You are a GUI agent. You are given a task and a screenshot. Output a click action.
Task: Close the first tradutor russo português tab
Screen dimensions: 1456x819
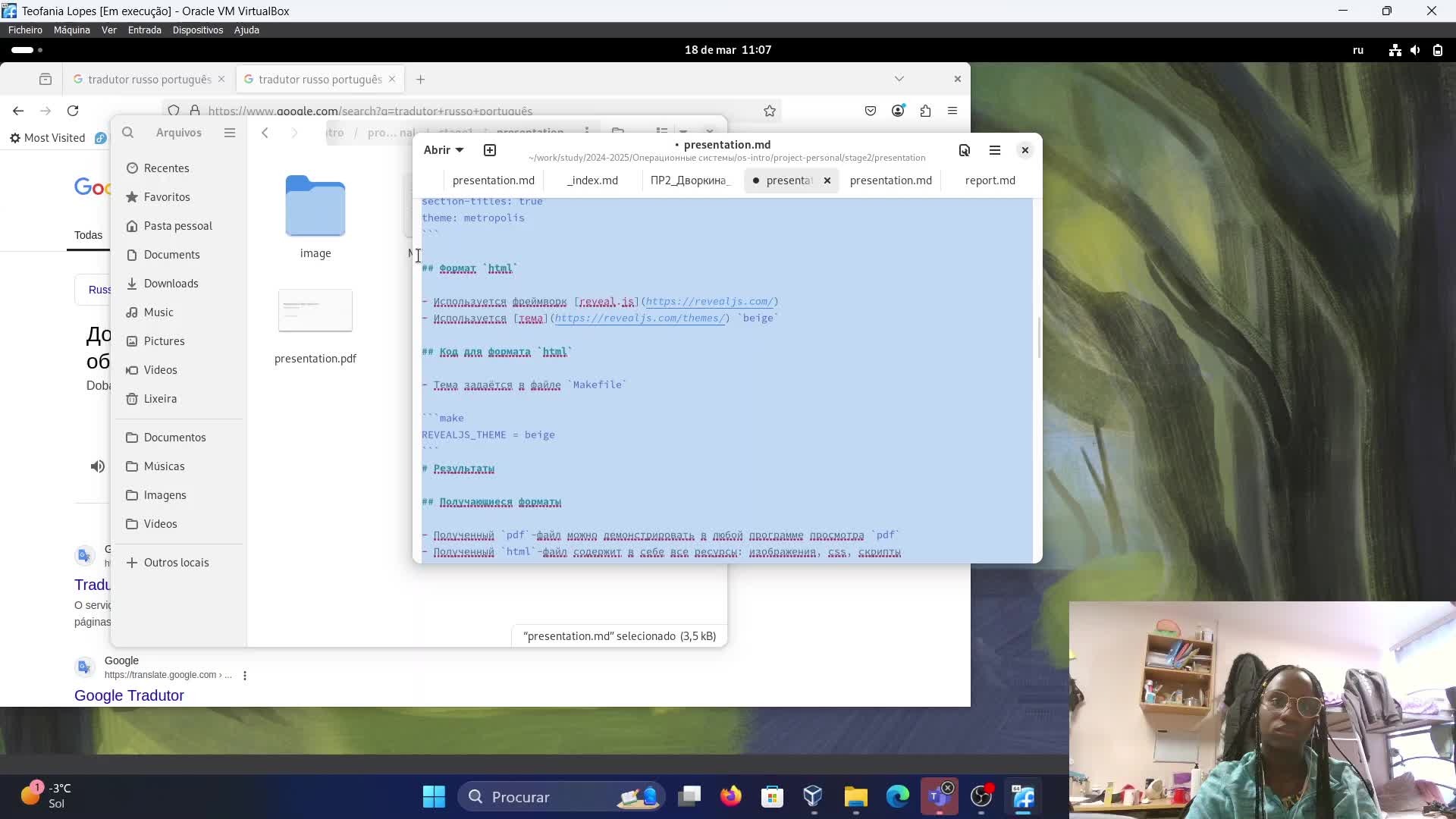click(221, 79)
